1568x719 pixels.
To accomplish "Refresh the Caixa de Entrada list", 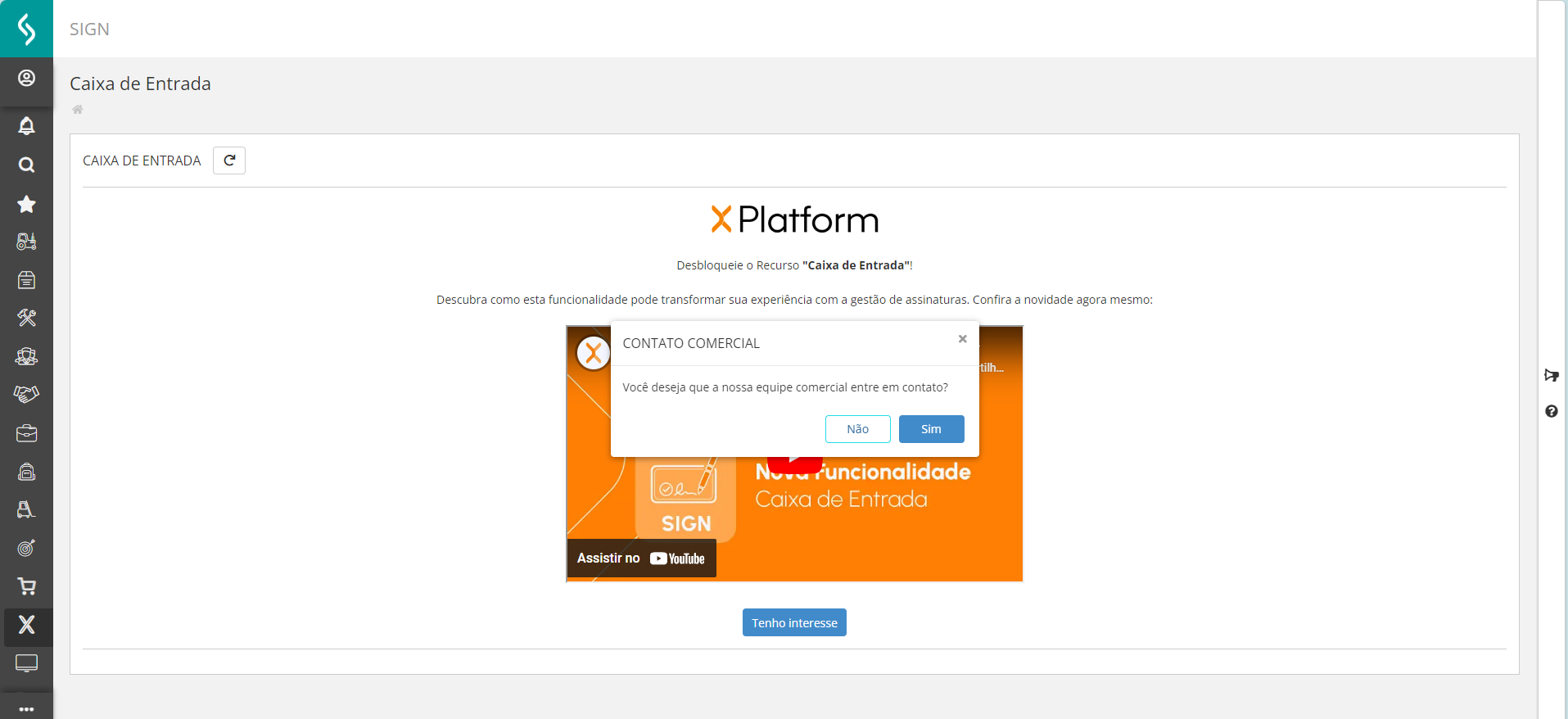I will point(229,161).
